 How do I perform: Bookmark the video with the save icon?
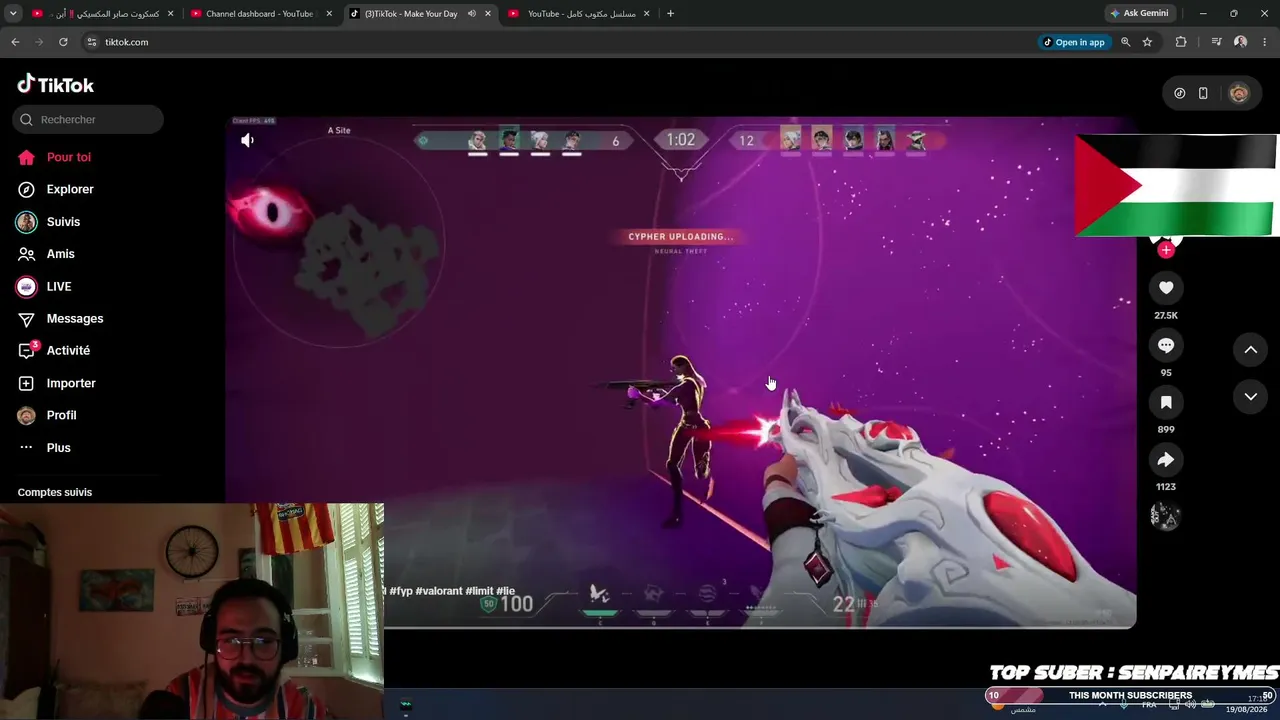coord(1166,402)
